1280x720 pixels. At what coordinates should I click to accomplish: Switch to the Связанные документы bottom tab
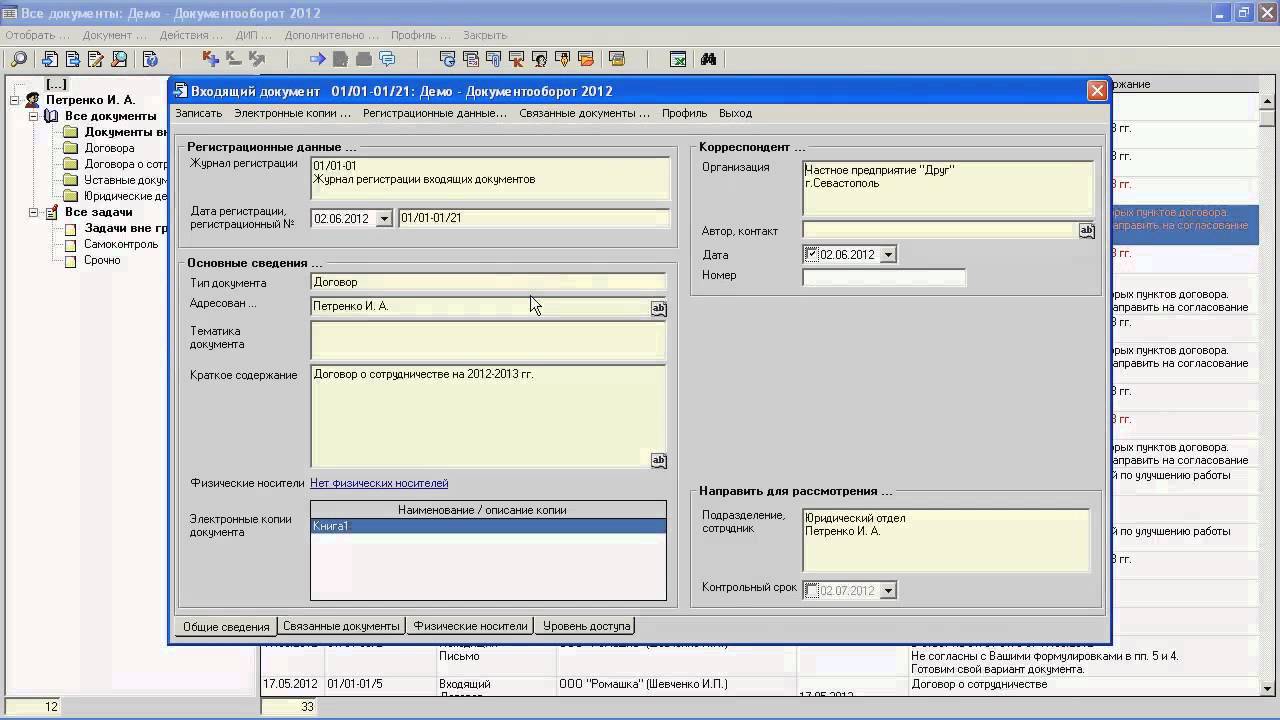(x=341, y=626)
